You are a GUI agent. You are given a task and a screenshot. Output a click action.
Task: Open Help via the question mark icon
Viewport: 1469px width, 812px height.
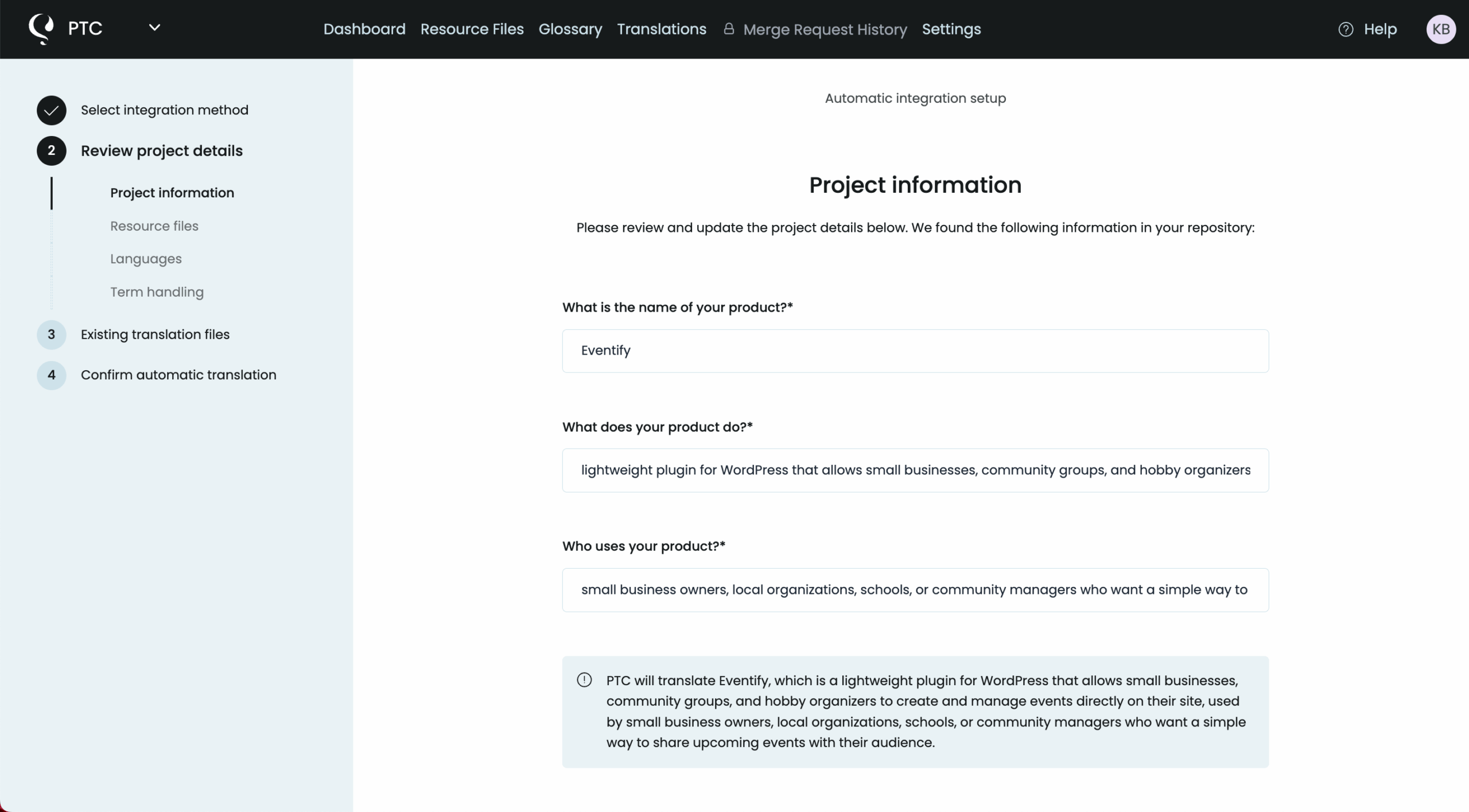click(1346, 29)
